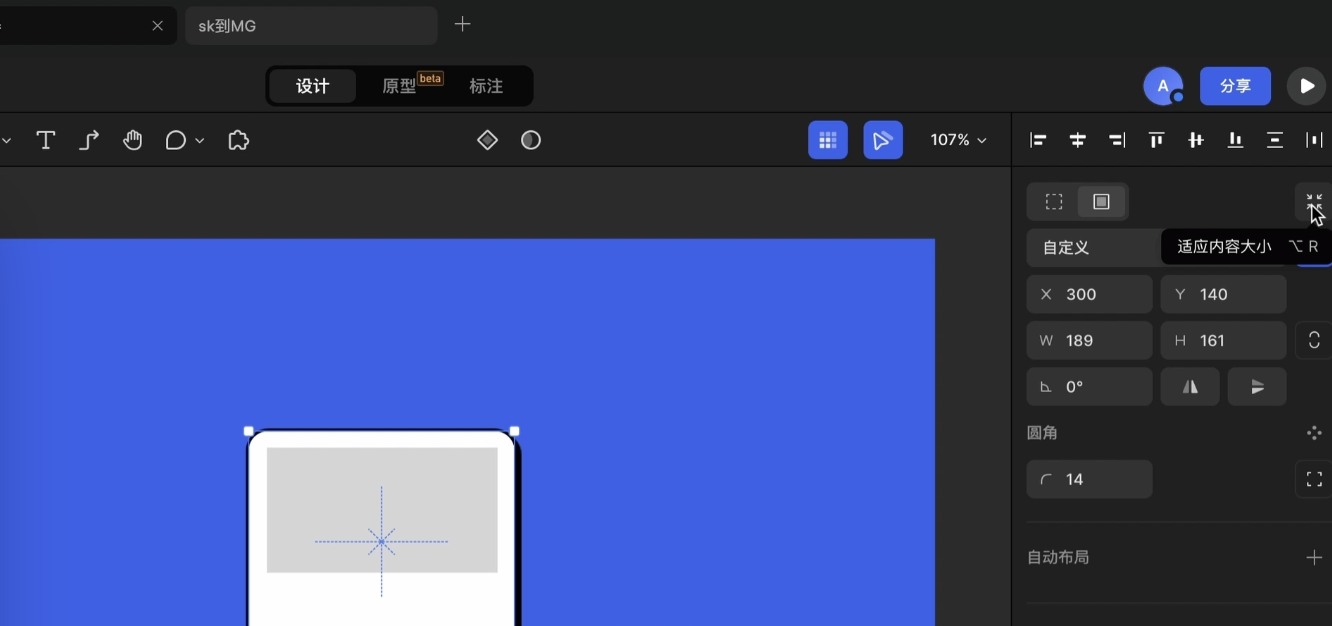
Task: Click the top-right selection handle
Action: coord(515,431)
